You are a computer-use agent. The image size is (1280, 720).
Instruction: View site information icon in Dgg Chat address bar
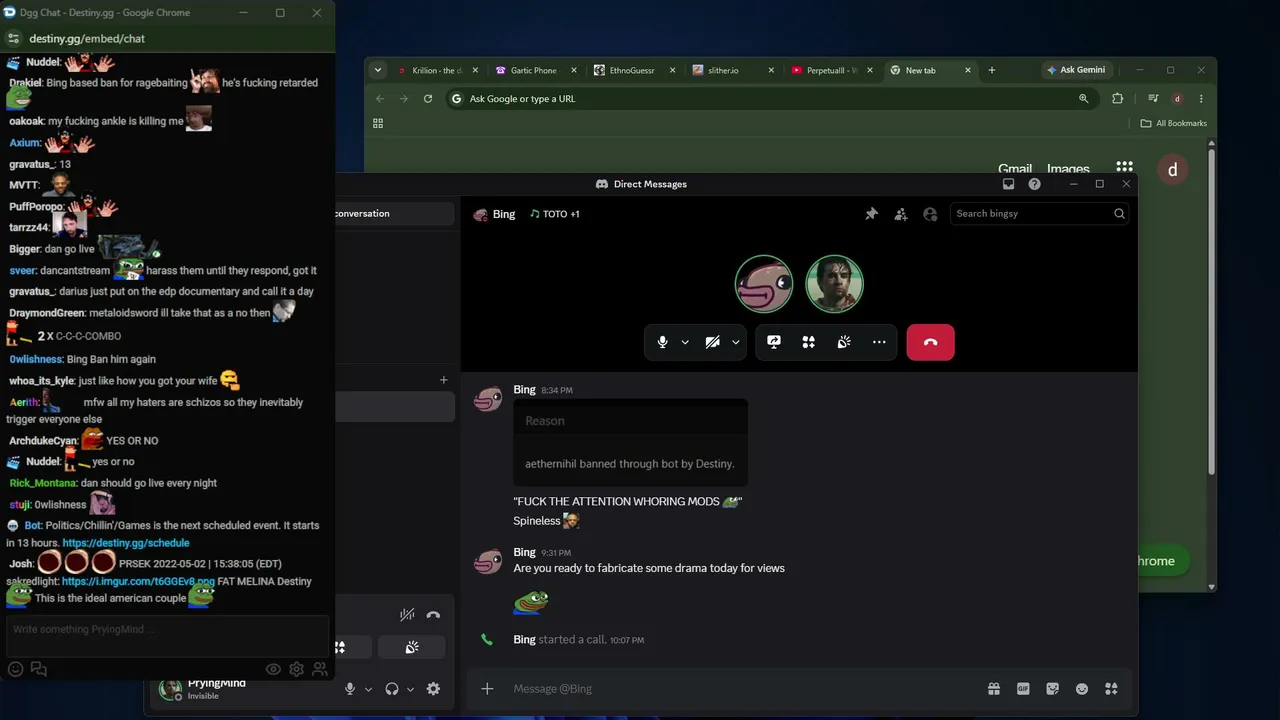13,39
